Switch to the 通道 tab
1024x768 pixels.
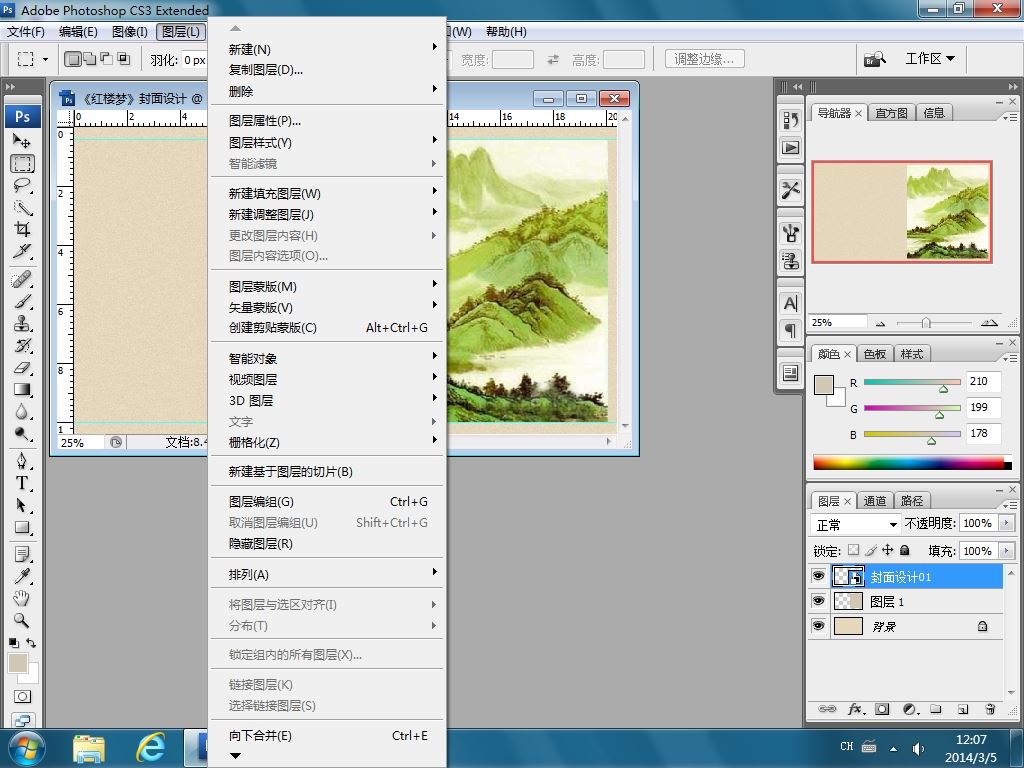874,501
